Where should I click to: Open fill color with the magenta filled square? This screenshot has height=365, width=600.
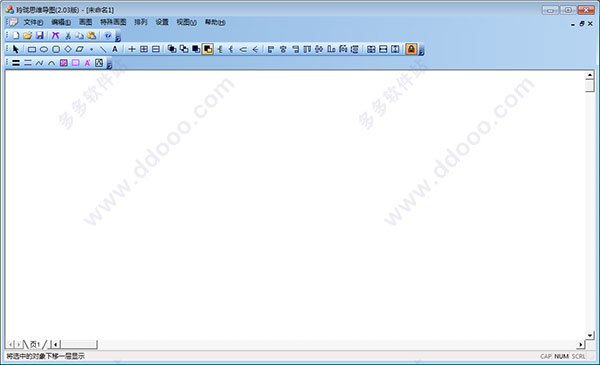point(64,63)
